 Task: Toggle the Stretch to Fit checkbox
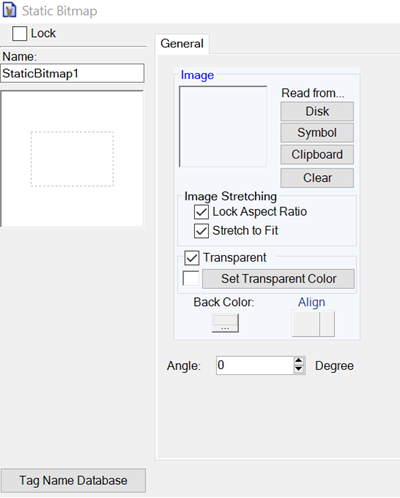pyautogui.click(x=201, y=231)
